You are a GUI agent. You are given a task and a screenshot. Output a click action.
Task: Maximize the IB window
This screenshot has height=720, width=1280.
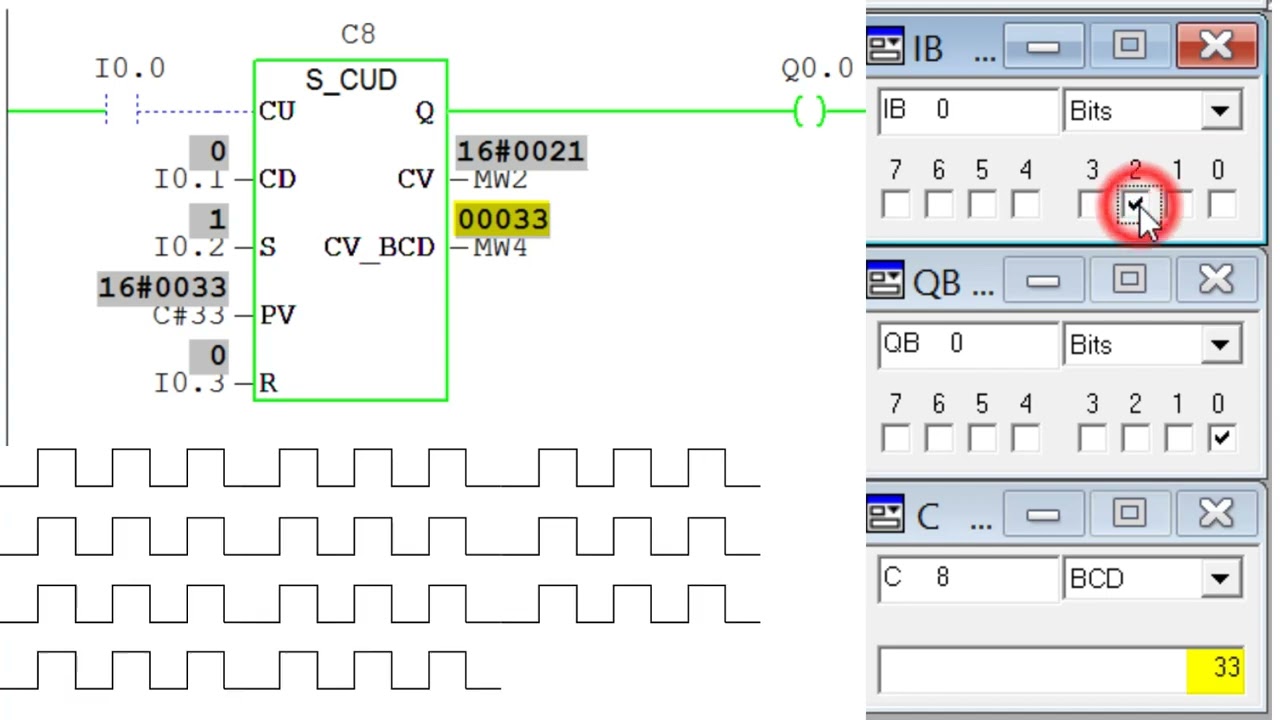[1129, 46]
